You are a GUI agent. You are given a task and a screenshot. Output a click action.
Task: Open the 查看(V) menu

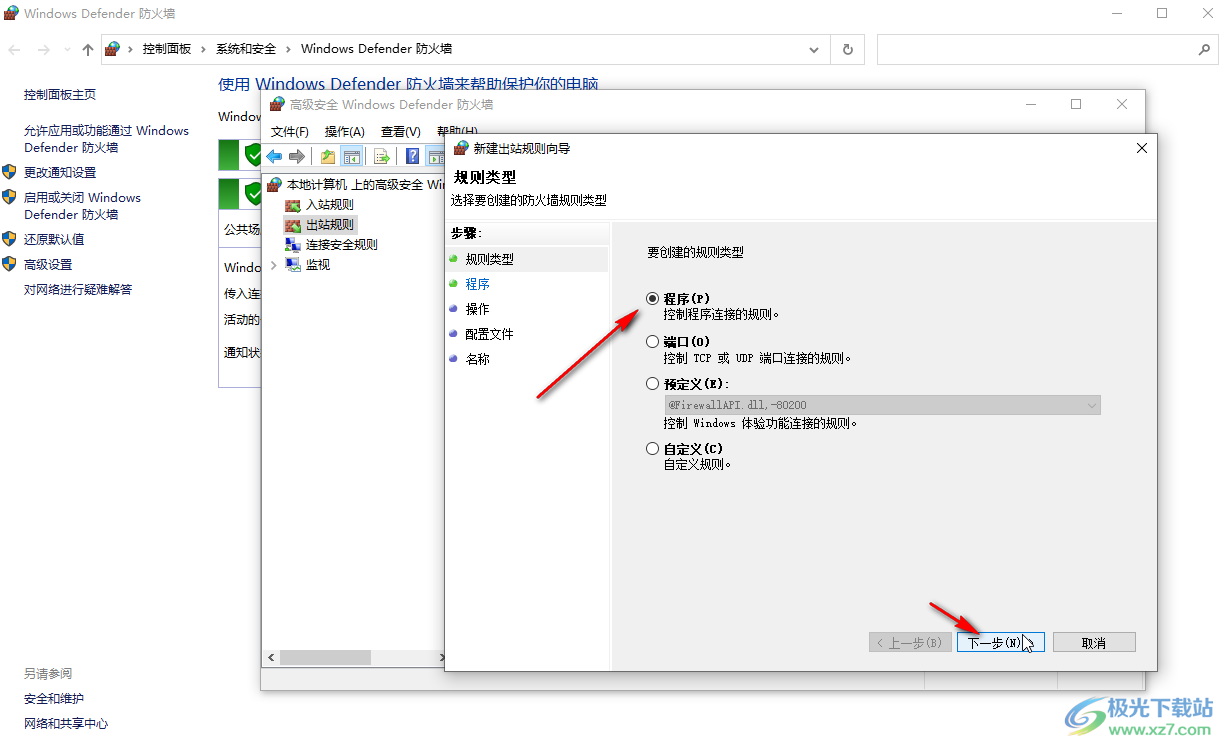(x=401, y=131)
